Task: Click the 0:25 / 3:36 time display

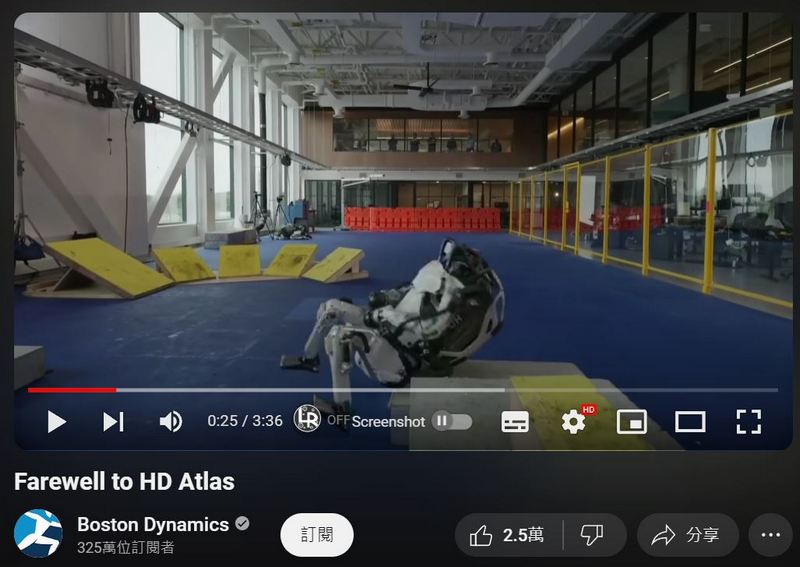Action: pyautogui.click(x=245, y=421)
